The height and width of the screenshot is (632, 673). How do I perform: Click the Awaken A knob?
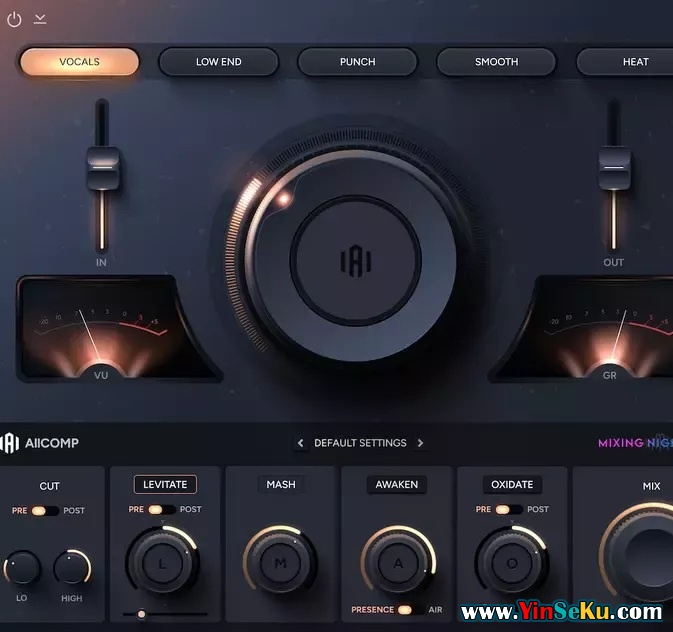[398, 563]
